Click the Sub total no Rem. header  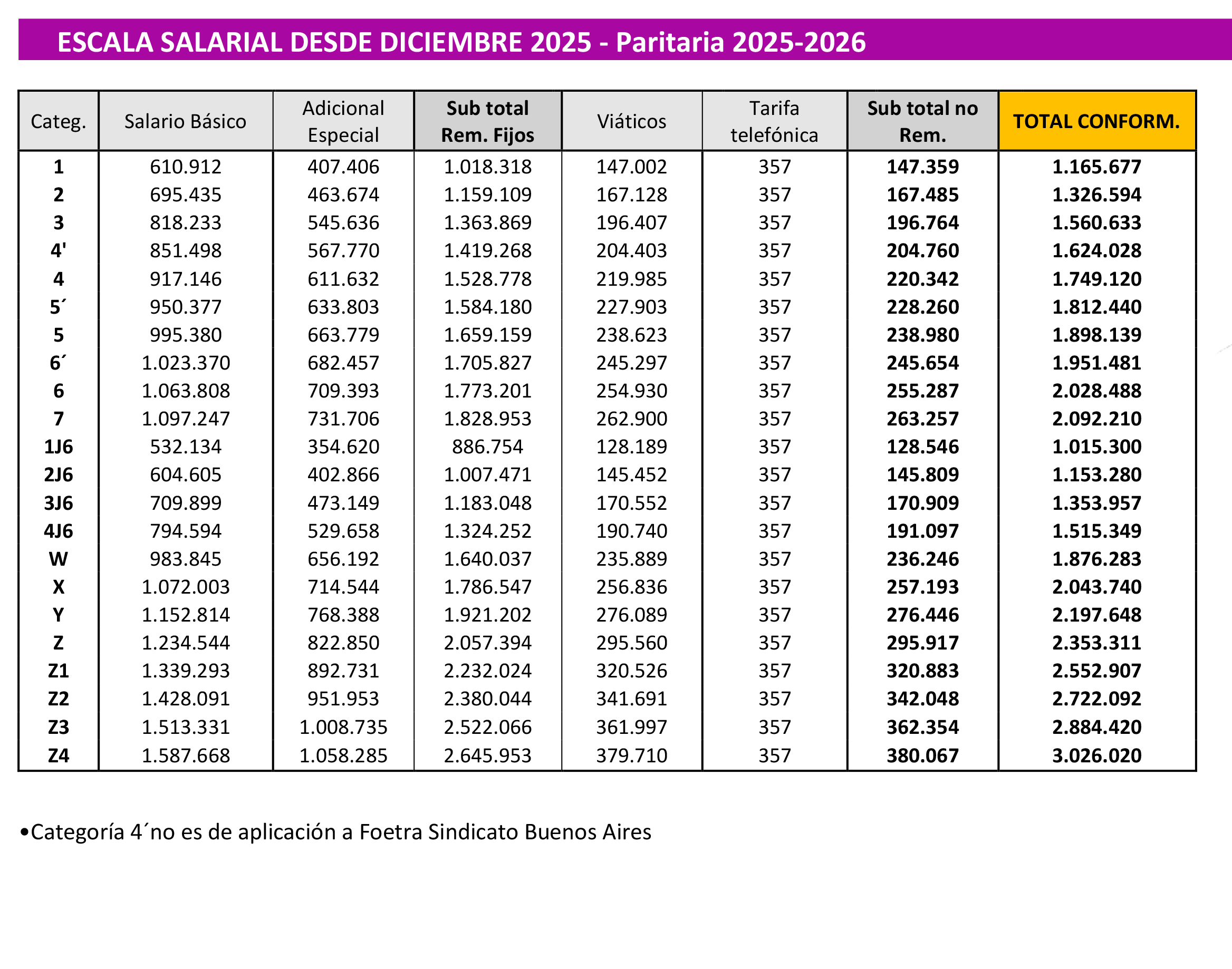(922, 121)
